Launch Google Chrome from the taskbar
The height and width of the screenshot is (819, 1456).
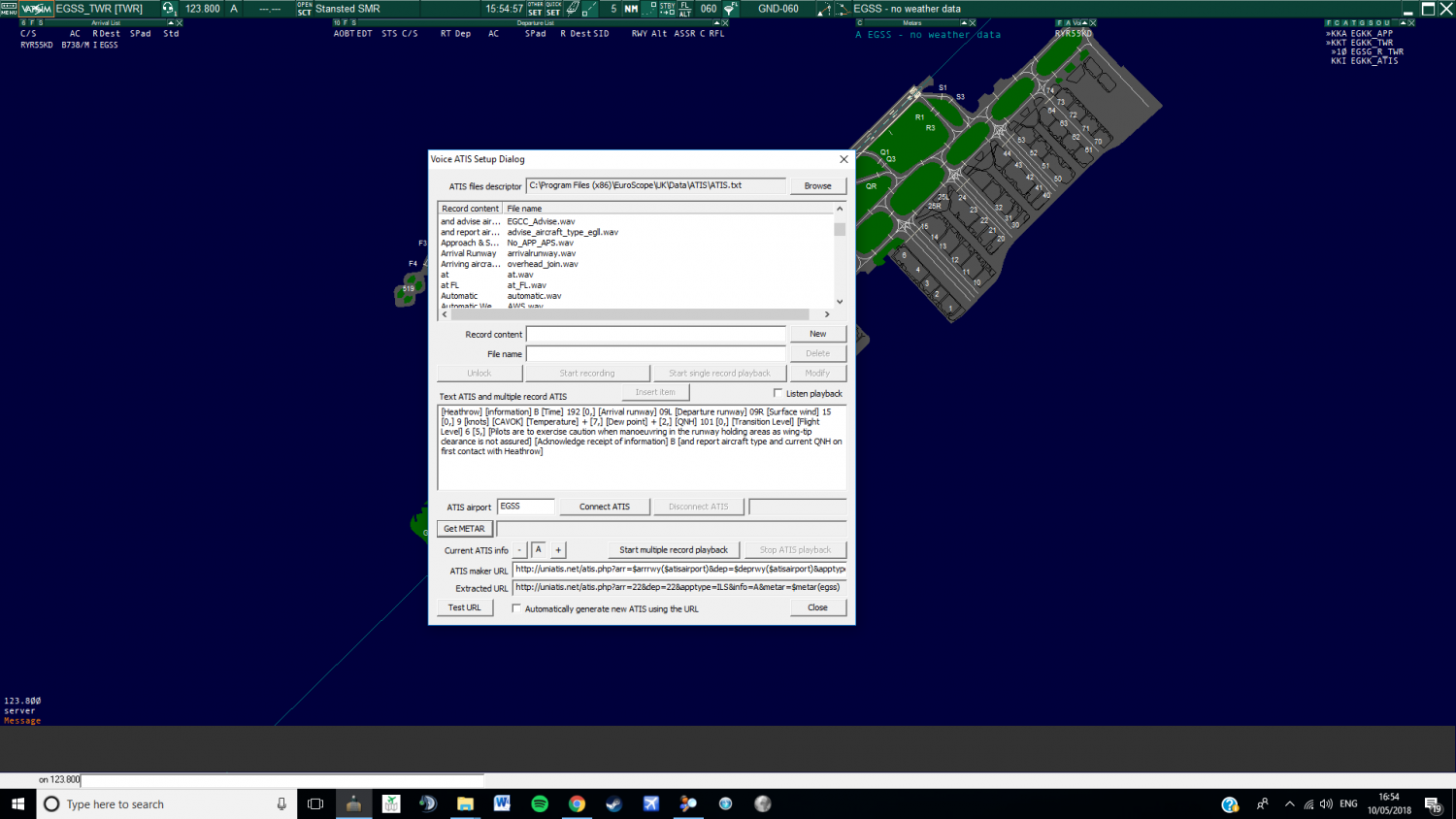click(x=577, y=803)
